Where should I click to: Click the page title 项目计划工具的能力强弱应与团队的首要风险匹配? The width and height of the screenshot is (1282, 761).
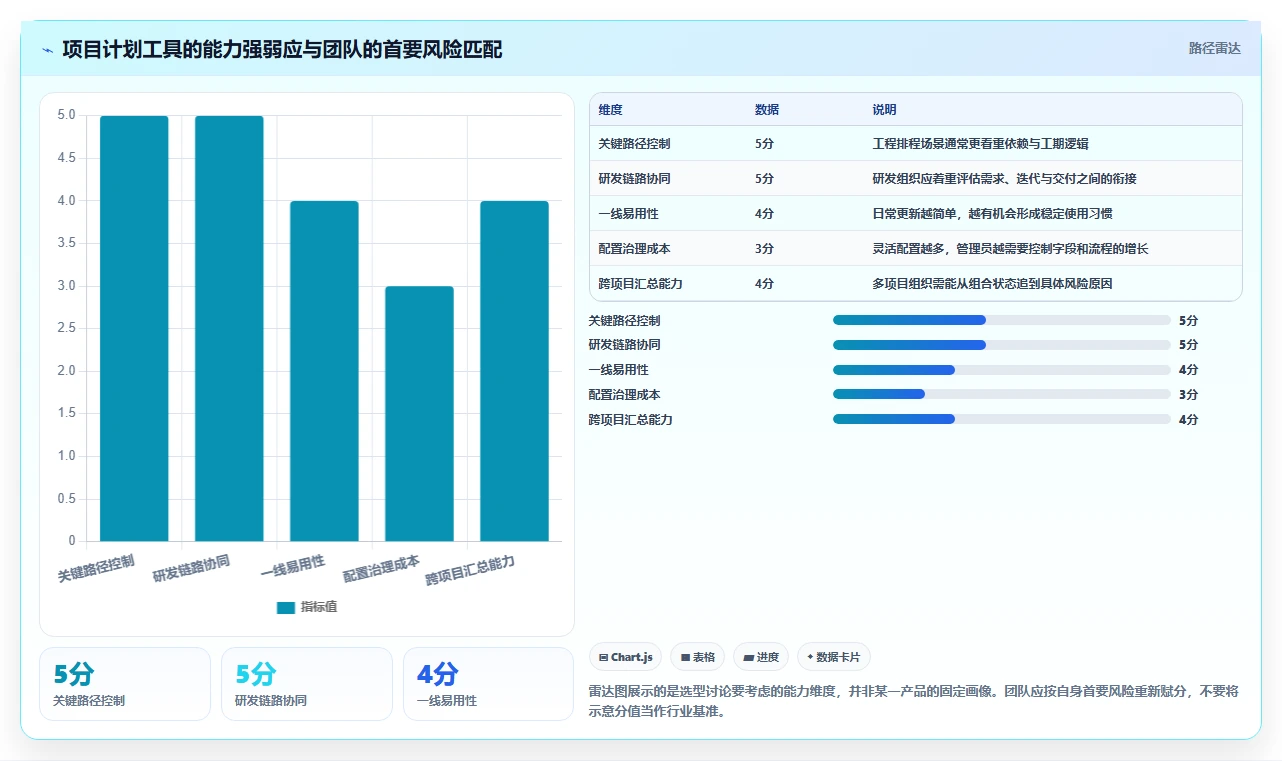coord(282,49)
